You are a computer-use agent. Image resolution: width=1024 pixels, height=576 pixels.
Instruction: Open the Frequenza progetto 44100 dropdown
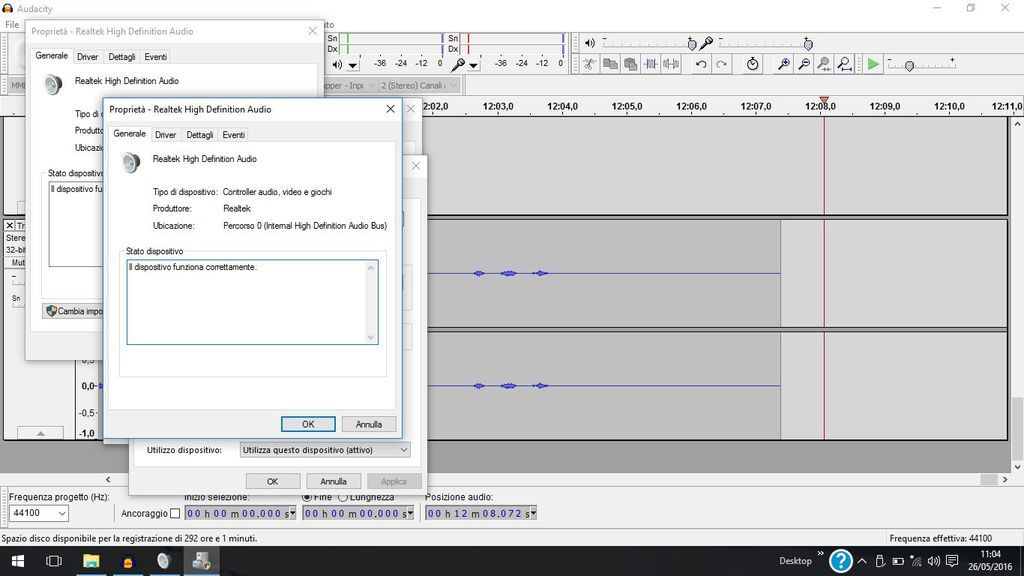click(x=40, y=513)
